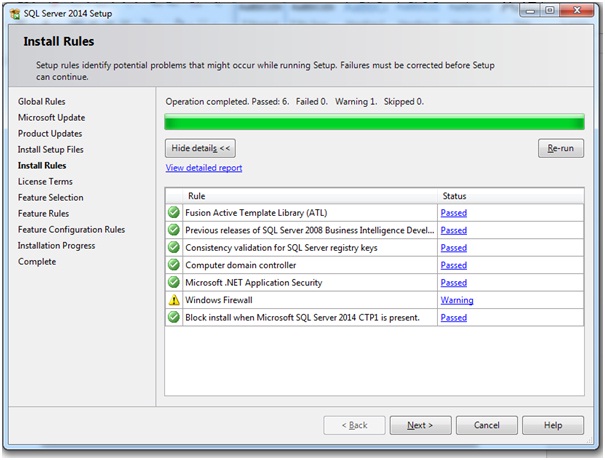Cancel the SQL Server setup
The image size is (605, 460).
[x=487, y=425]
